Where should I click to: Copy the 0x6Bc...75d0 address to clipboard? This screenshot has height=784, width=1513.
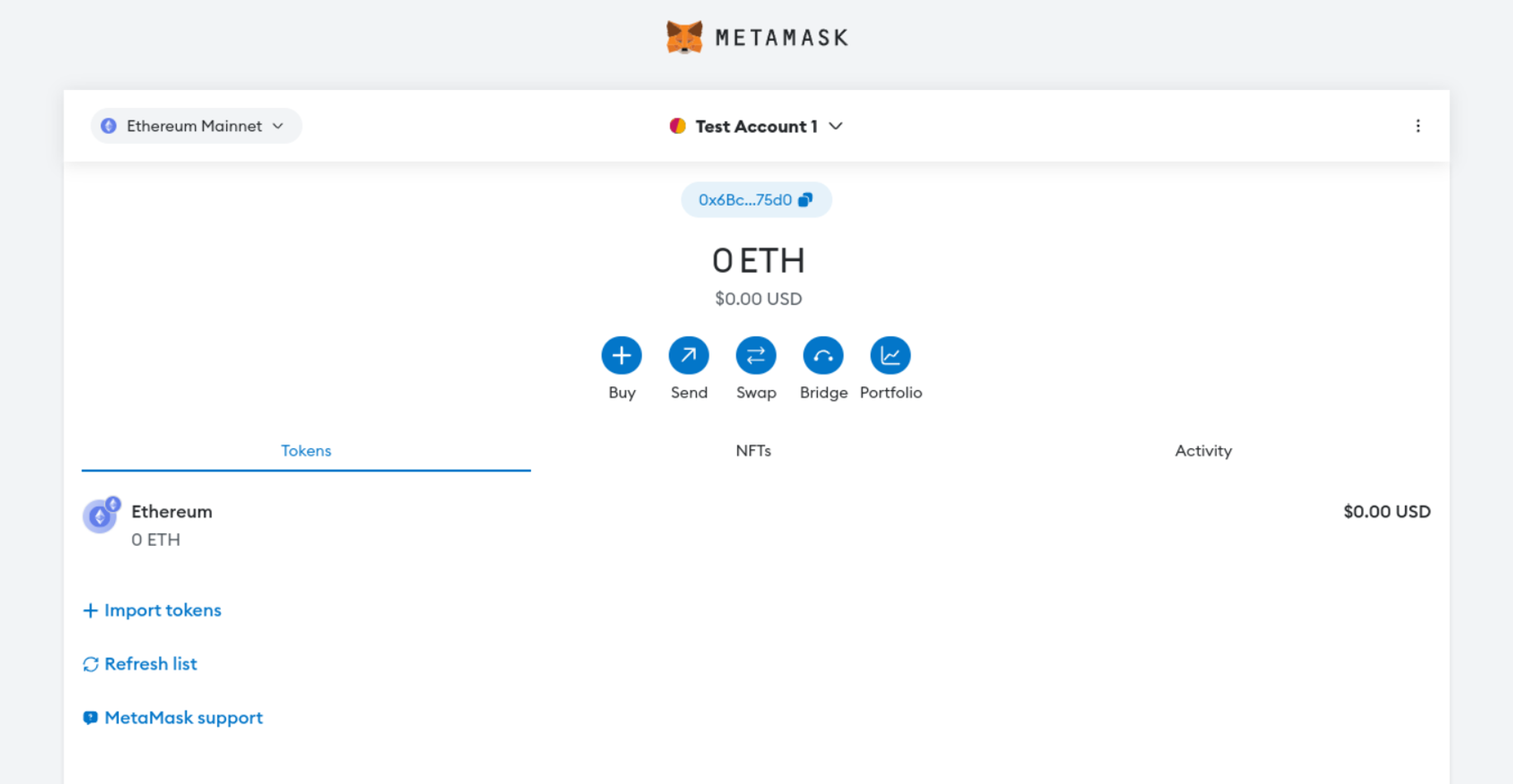756,200
